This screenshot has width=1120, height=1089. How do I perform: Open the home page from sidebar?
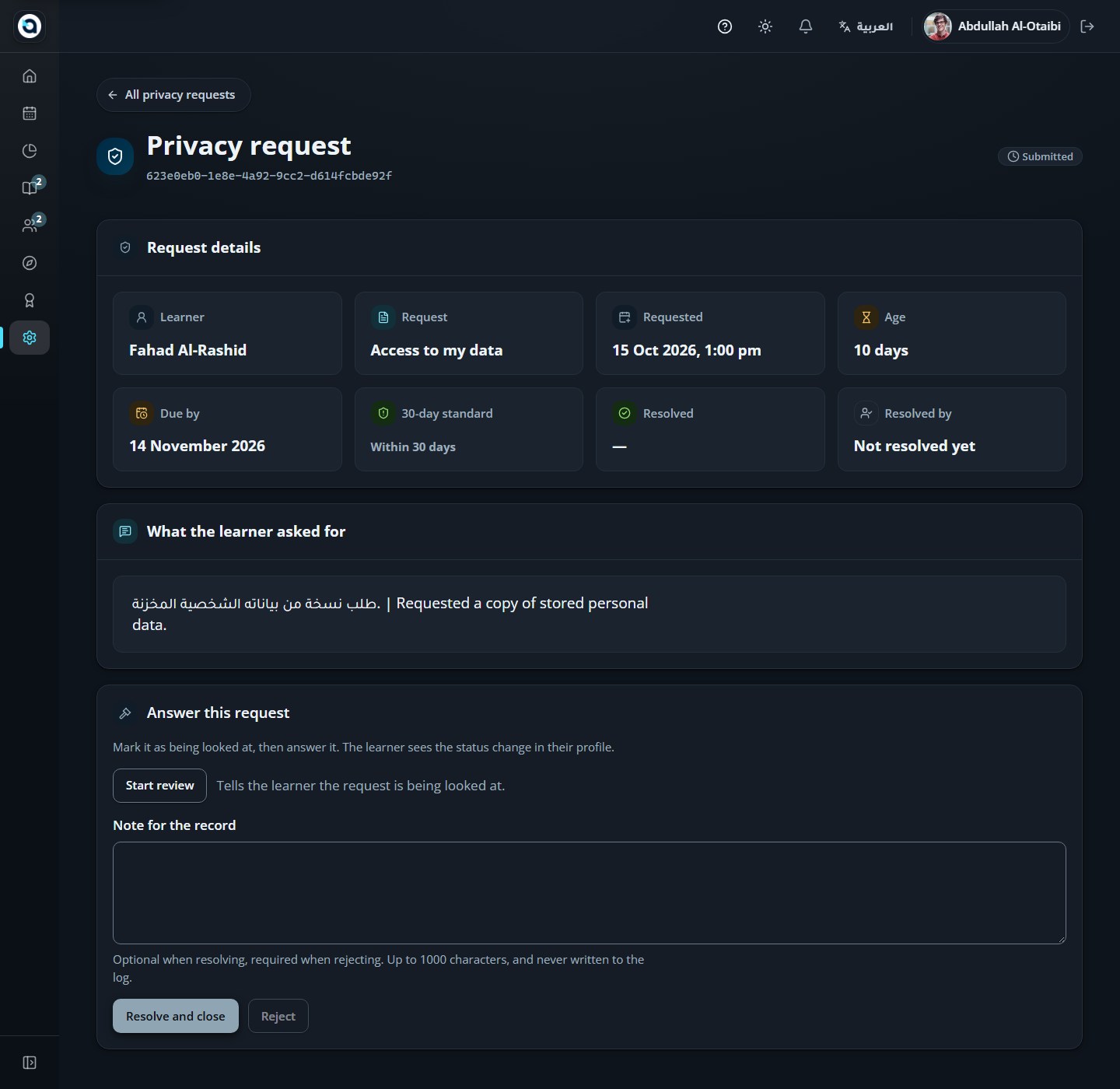point(30,76)
